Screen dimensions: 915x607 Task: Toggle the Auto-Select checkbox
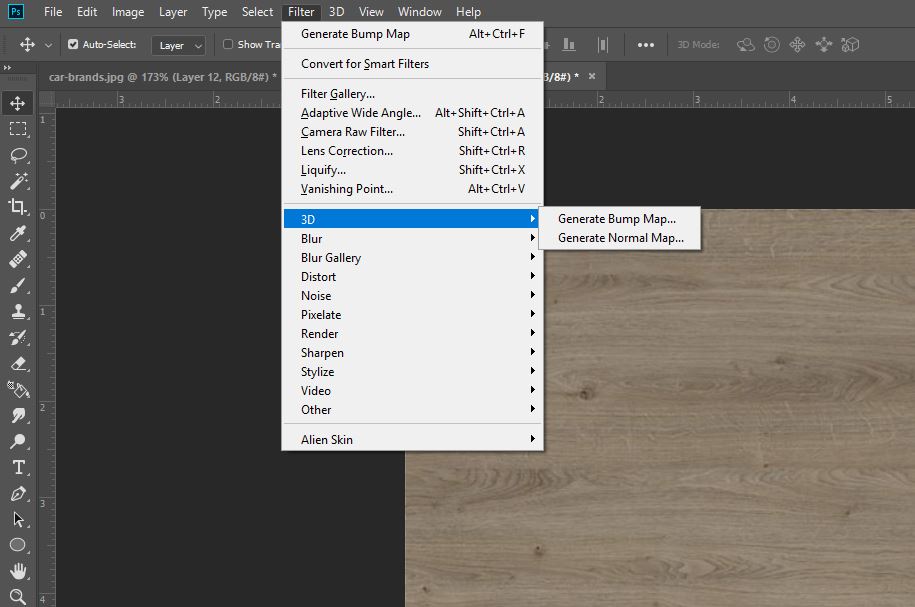coord(73,44)
